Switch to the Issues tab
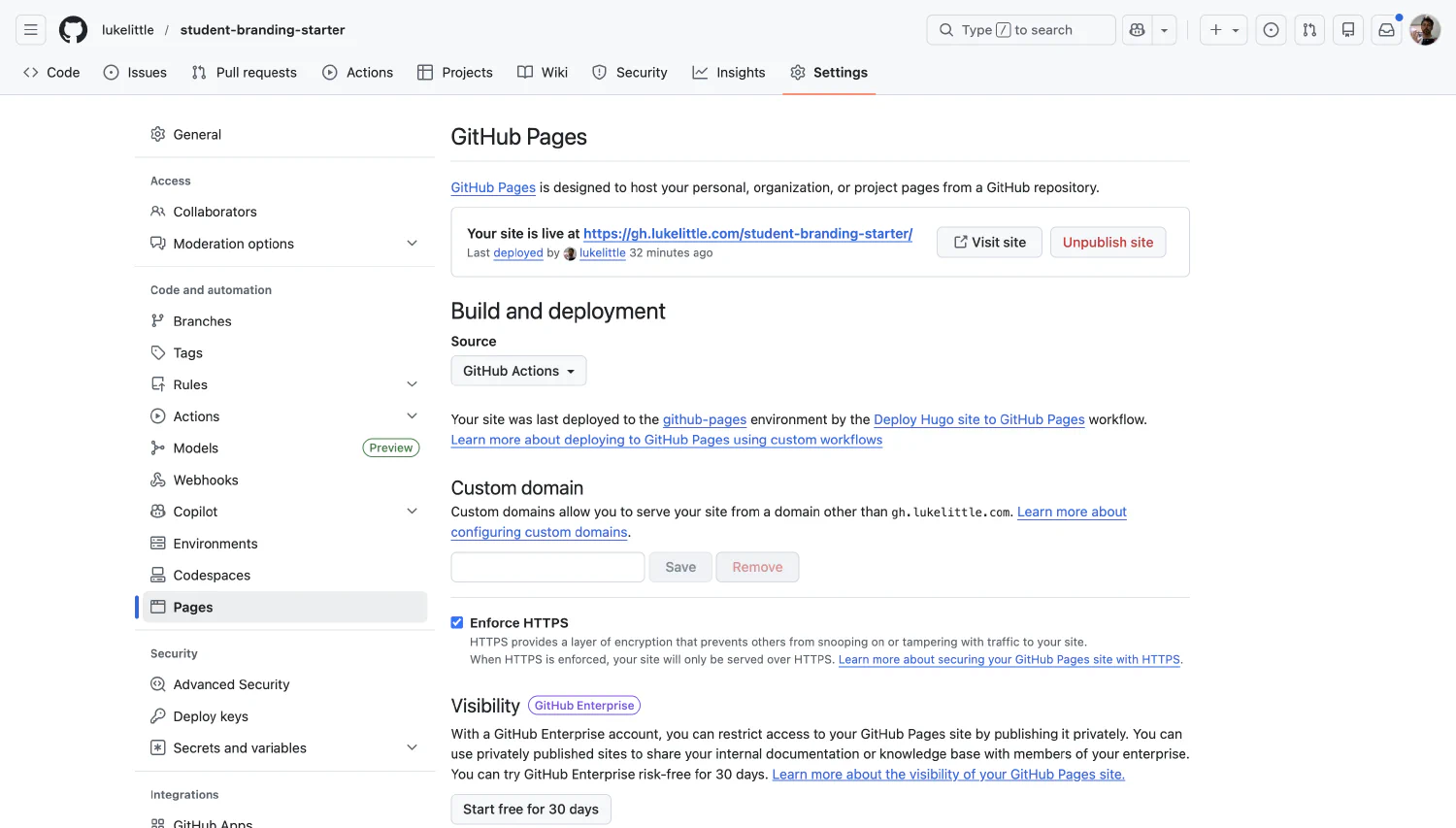Screen dimensions: 1456x828 click(135, 72)
